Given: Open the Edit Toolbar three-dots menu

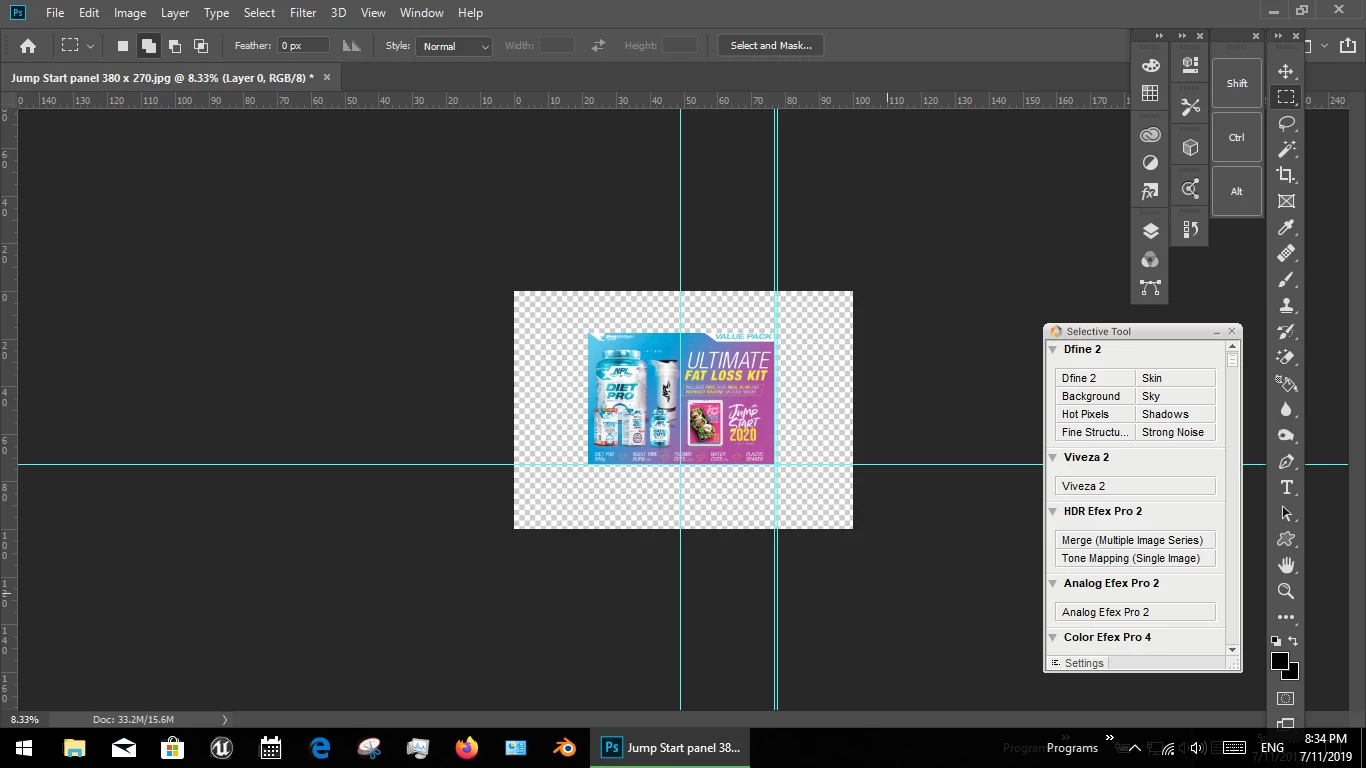Looking at the screenshot, I should [x=1286, y=617].
